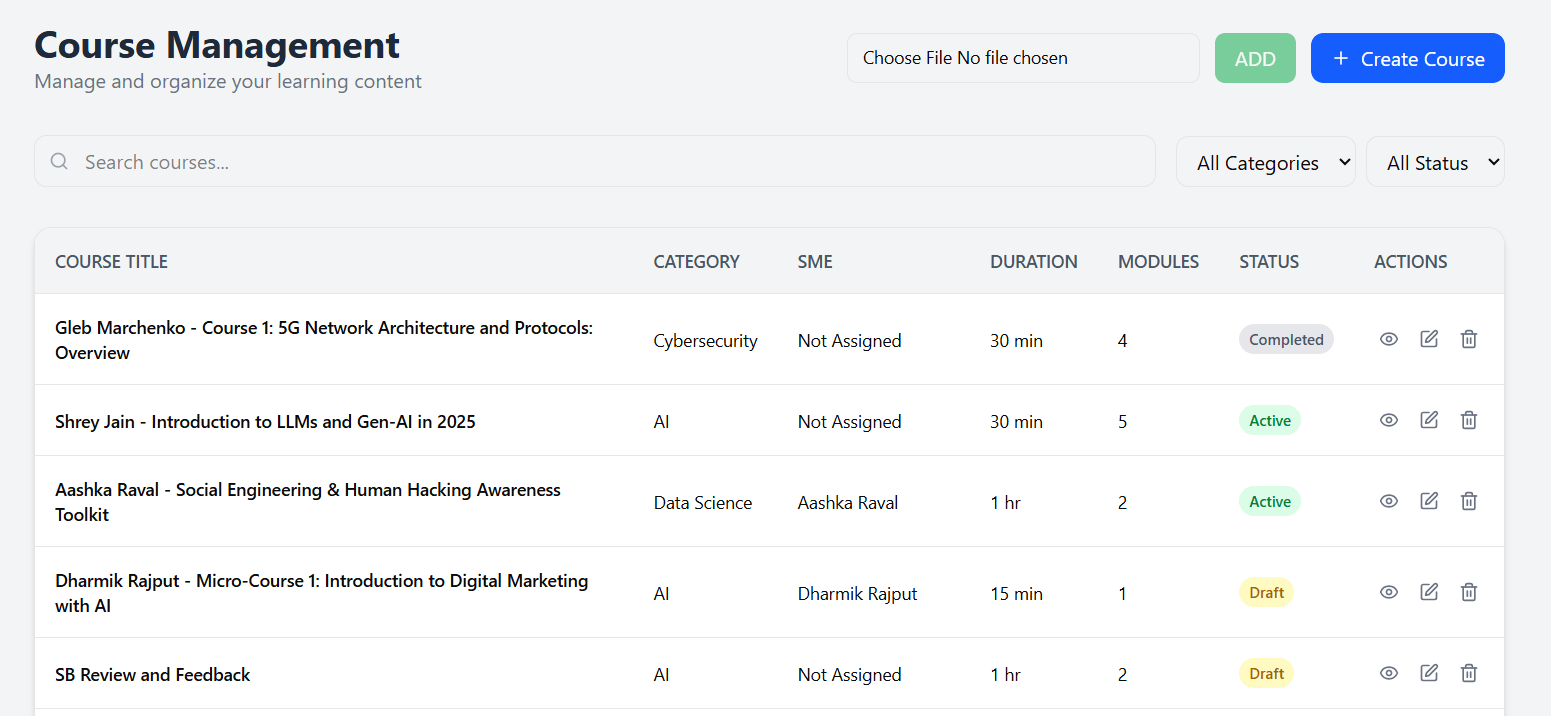Edit the Shrey Jain LLMs course

[1428, 420]
